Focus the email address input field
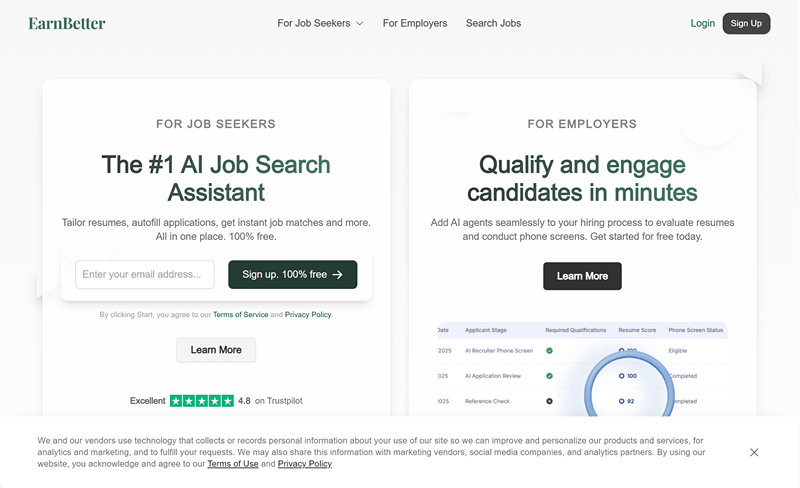 (145, 275)
